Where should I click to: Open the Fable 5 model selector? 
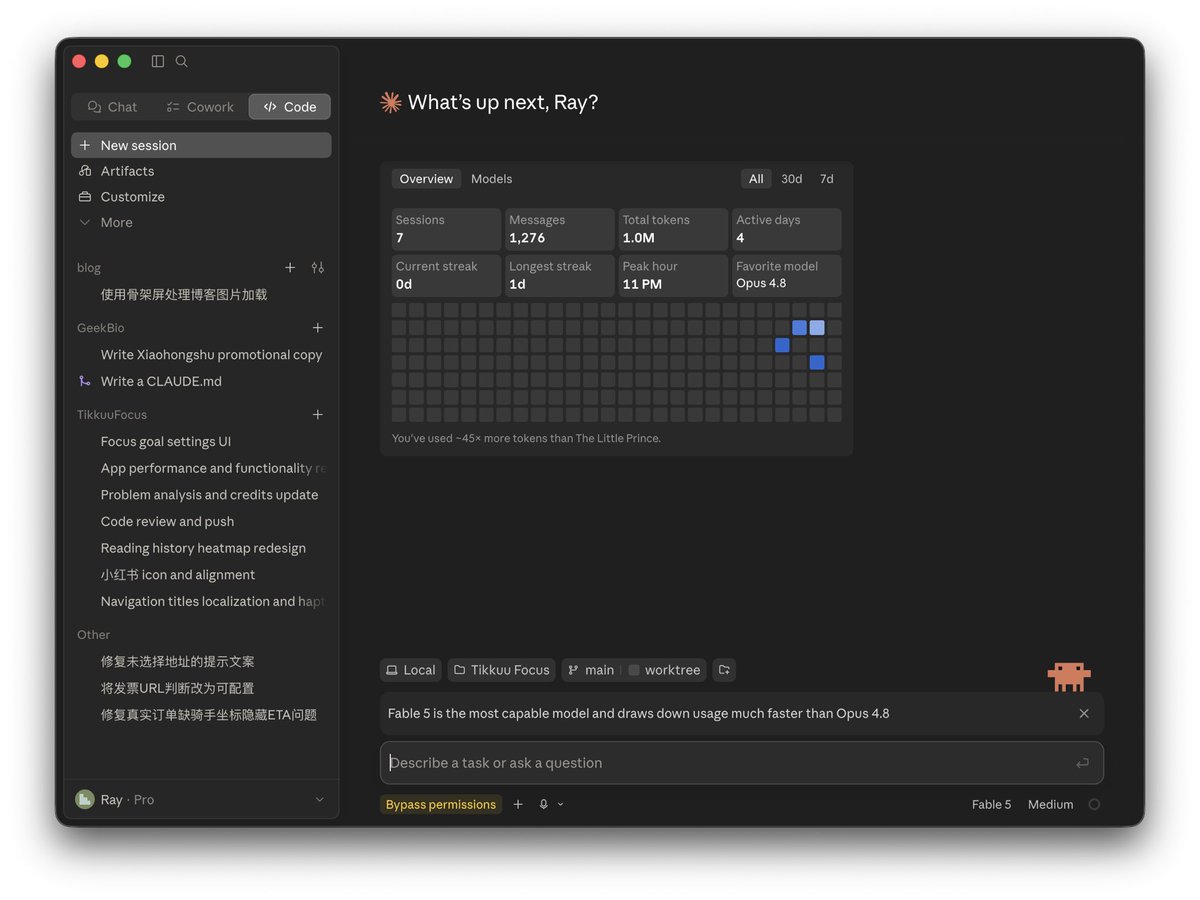coord(991,805)
